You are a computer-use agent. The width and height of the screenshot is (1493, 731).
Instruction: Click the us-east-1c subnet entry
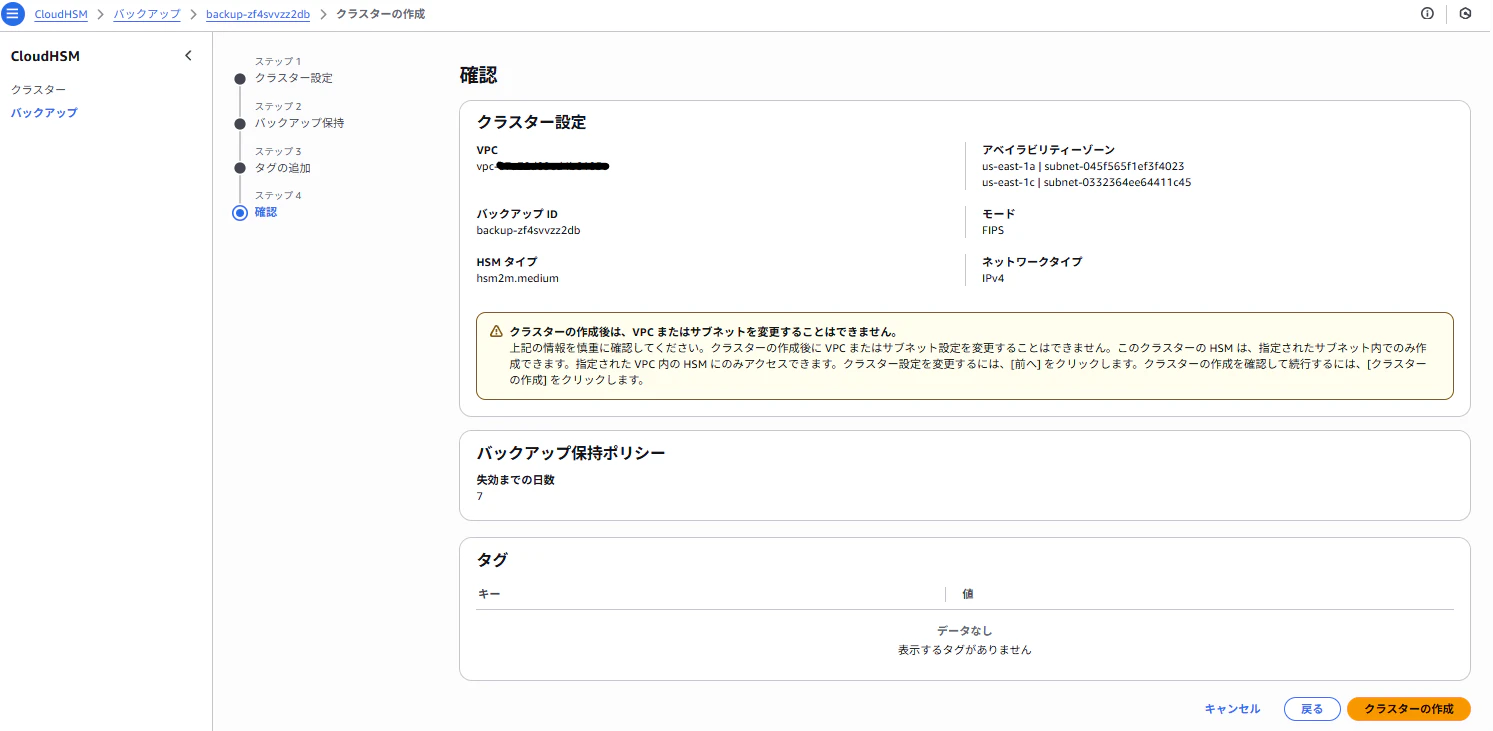tap(1086, 182)
